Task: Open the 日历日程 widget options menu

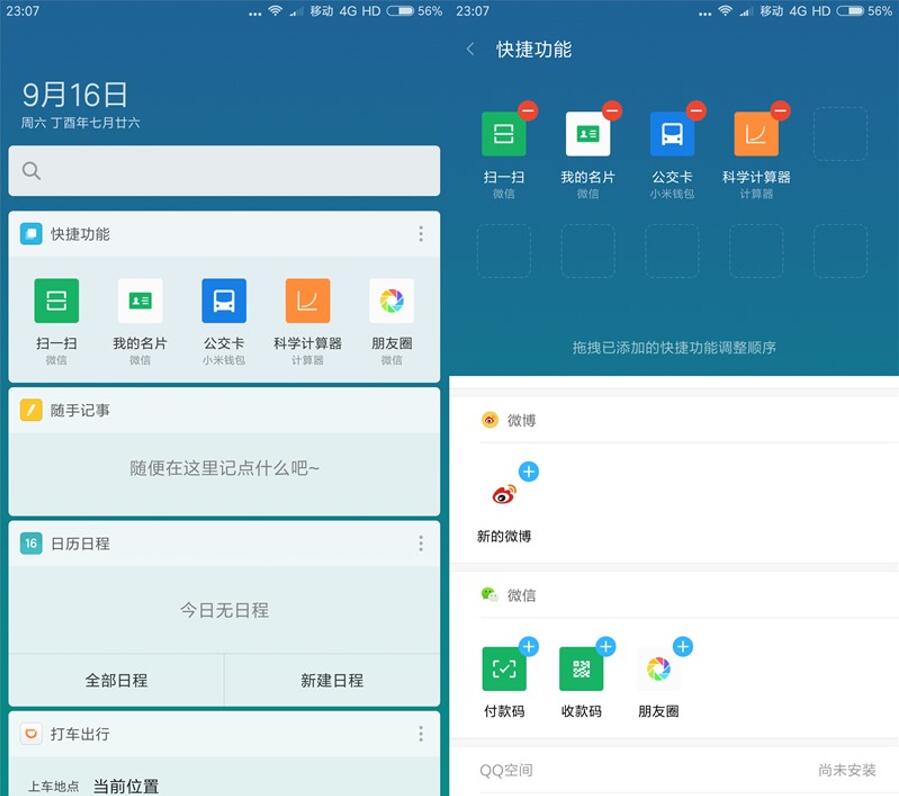Action: pos(421,543)
